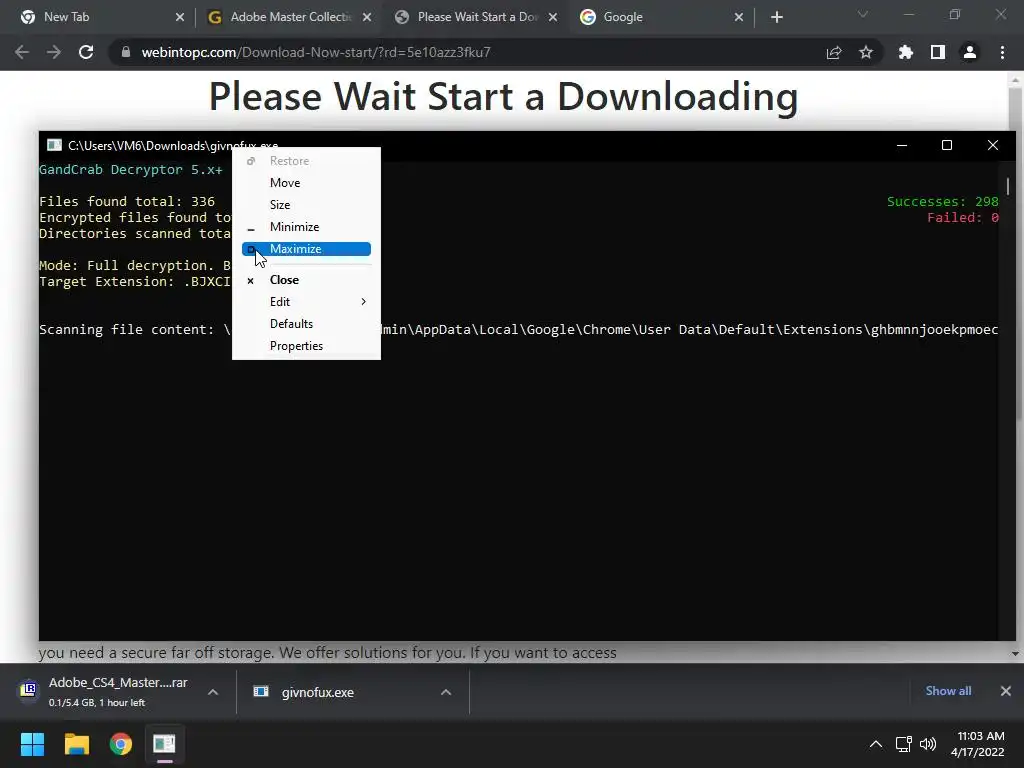
Task: Close the givnofux.exe console window
Action: [x=993, y=145]
